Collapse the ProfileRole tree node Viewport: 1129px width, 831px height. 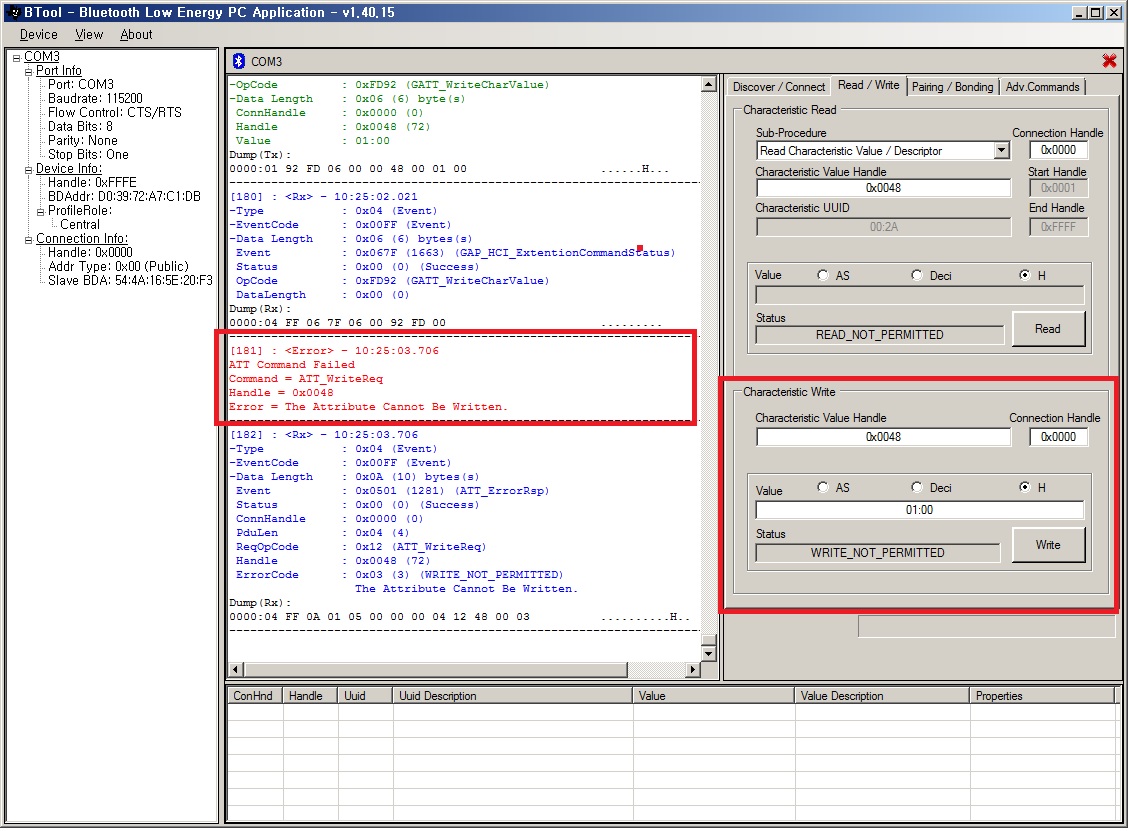pyautogui.click(x=41, y=212)
